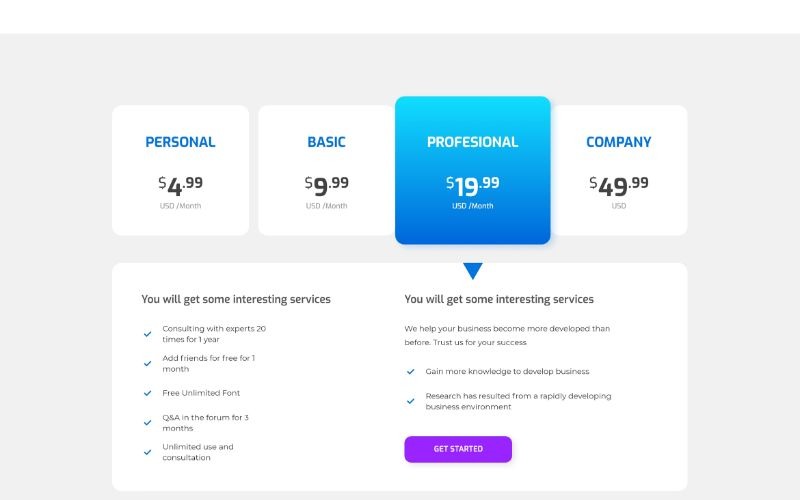Click checkmark next to Add friends for free
This screenshot has height=500, width=800.
click(x=148, y=363)
